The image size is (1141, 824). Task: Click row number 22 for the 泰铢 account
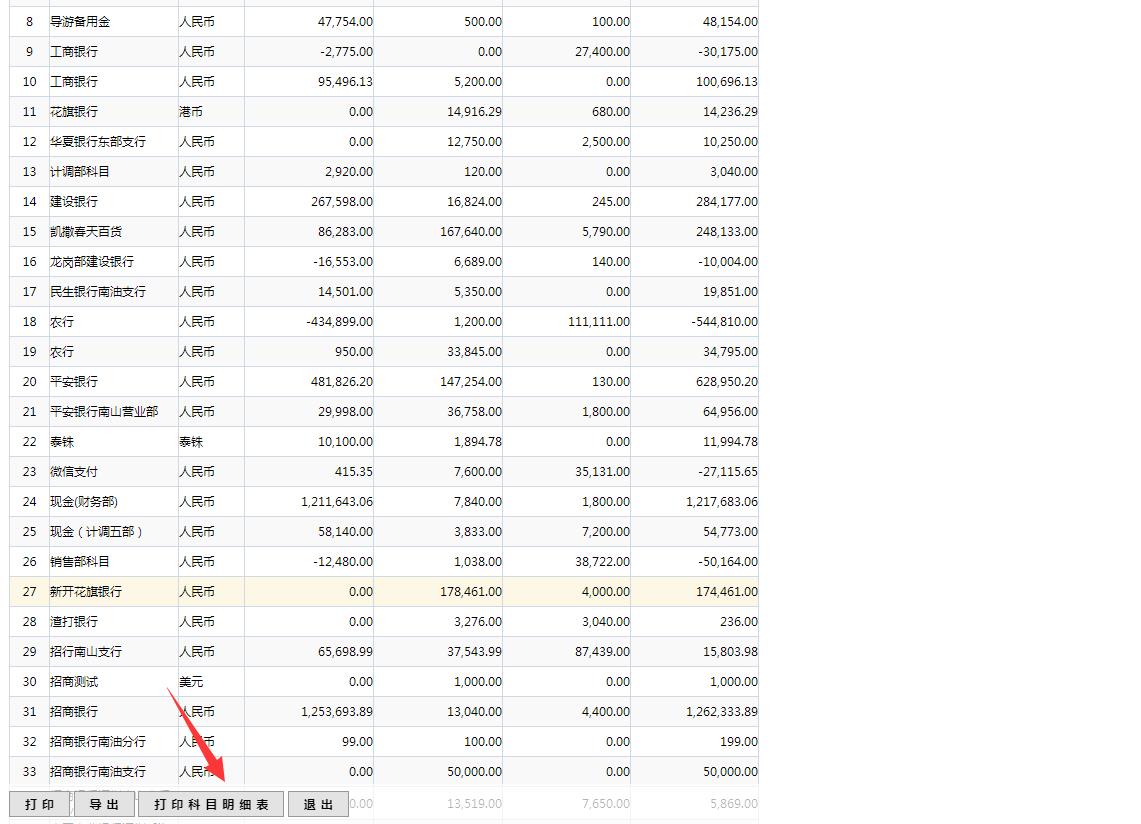[29, 442]
